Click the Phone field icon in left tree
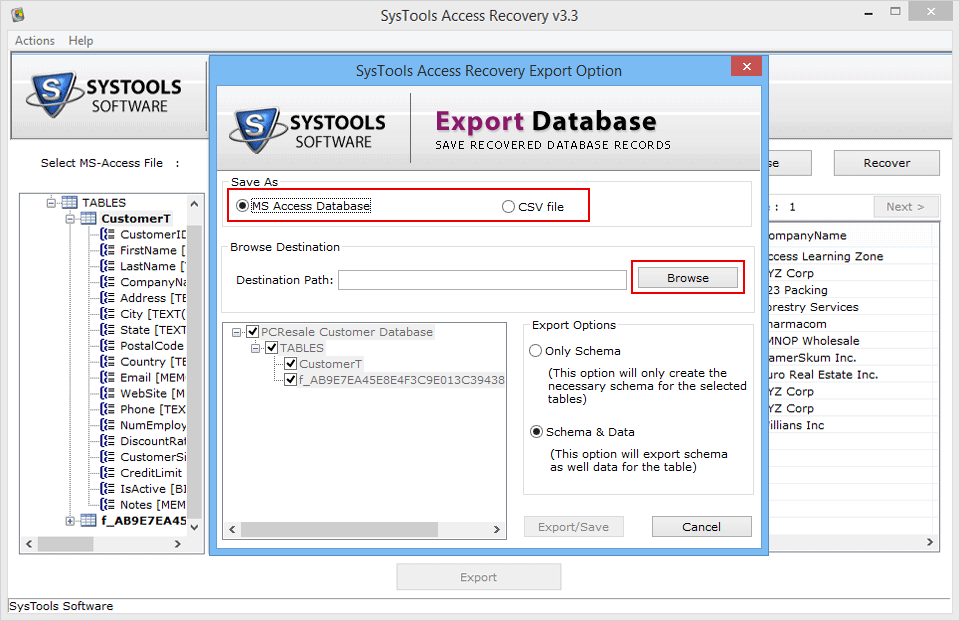 [x=107, y=409]
